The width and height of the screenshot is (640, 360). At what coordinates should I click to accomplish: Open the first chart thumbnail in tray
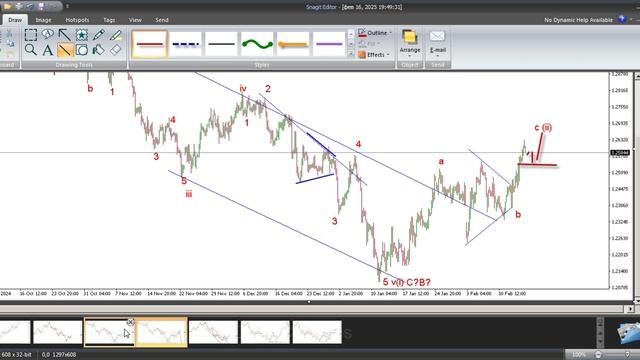point(15,332)
